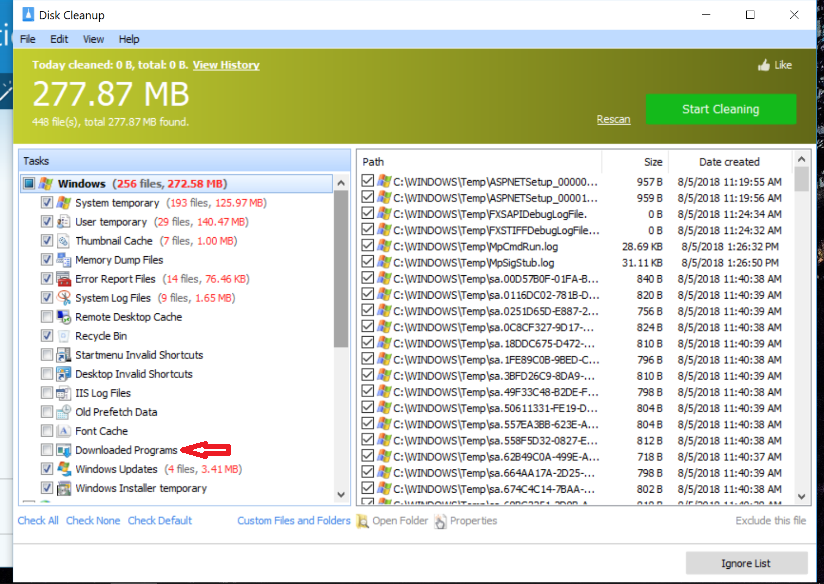Open the Help menu

[129, 39]
